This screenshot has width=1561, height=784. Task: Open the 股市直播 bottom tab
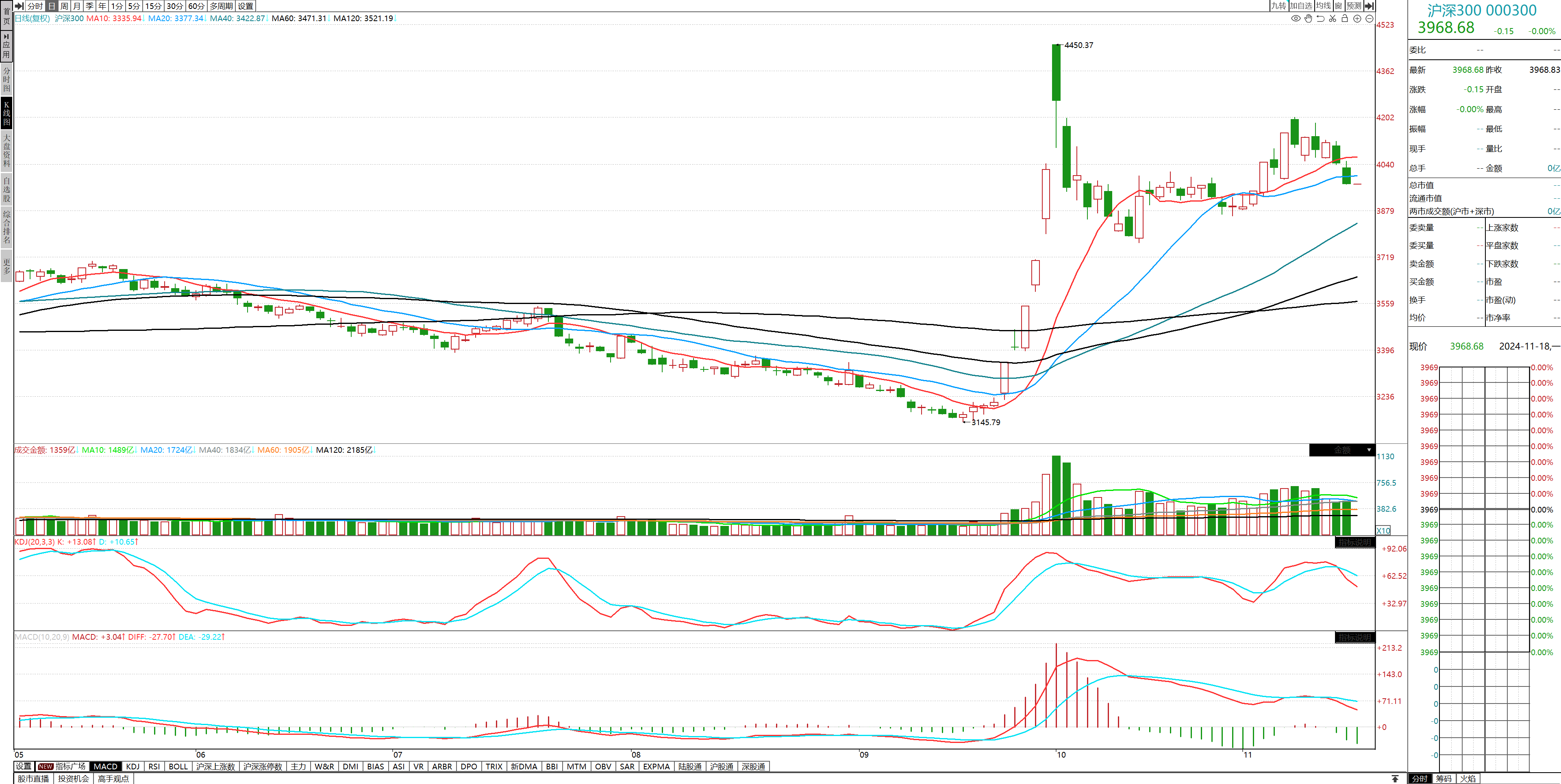33,779
